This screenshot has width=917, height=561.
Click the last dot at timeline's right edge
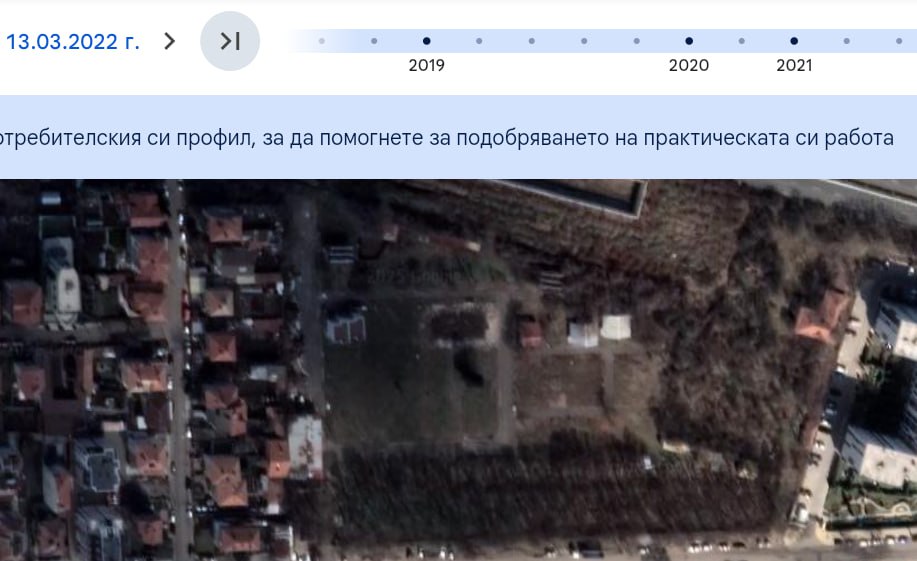point(899,41)
